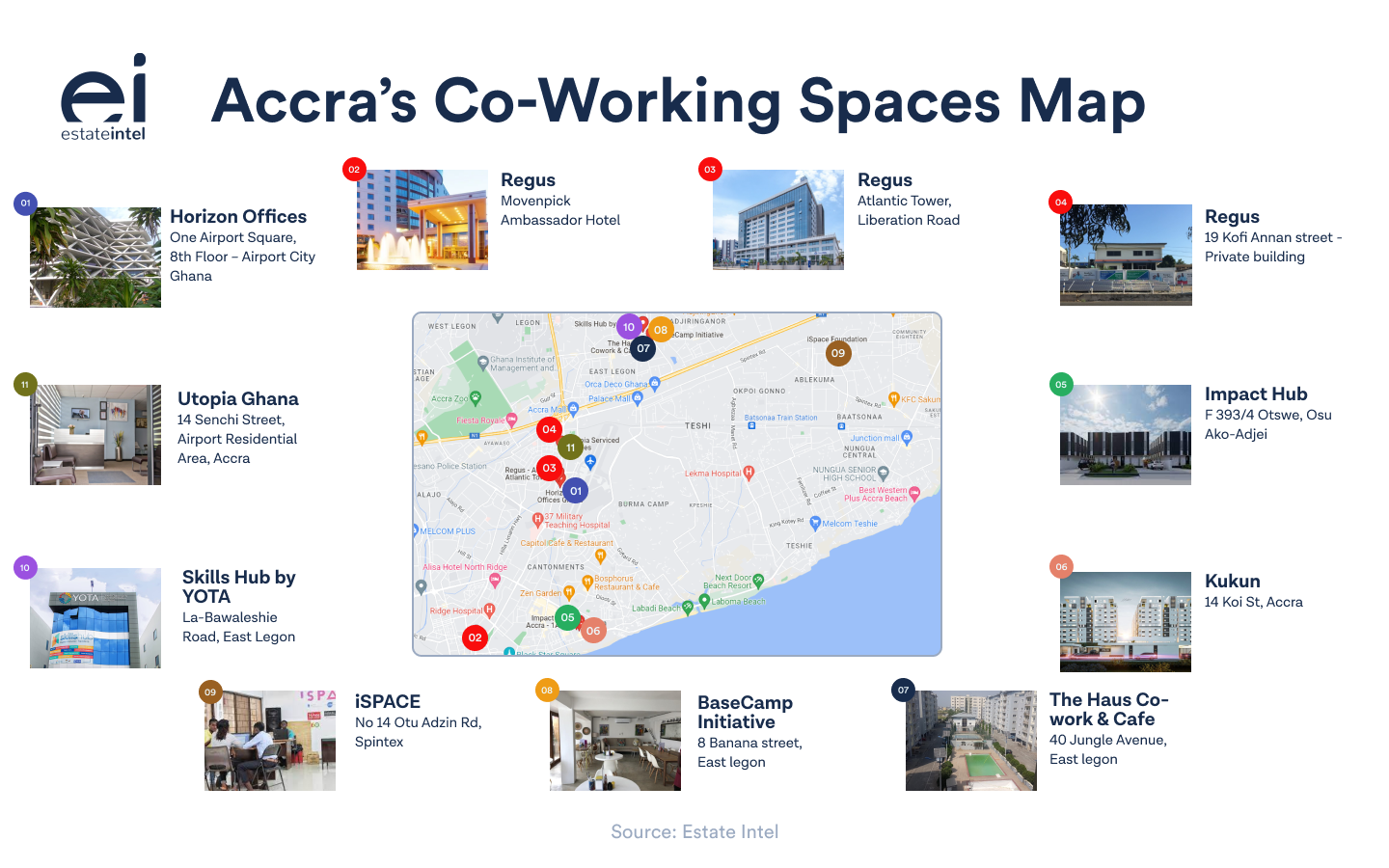
Task: Click the 02 badge on Movenpick photo
Action: pyautogui.click(x=354, y=170)
